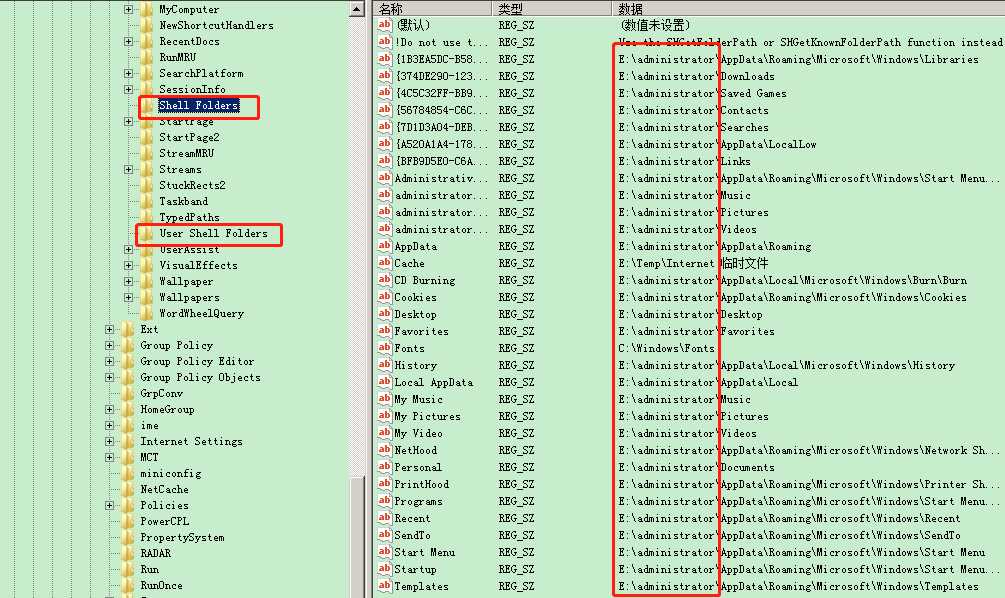
Task: Expand the Streams key
Action: 128,169
